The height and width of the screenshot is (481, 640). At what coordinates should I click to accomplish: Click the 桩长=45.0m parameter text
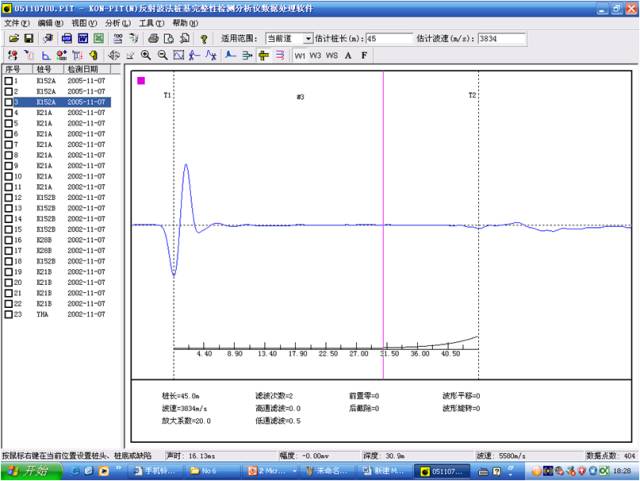pyautogui.click(x=180, y=396)
